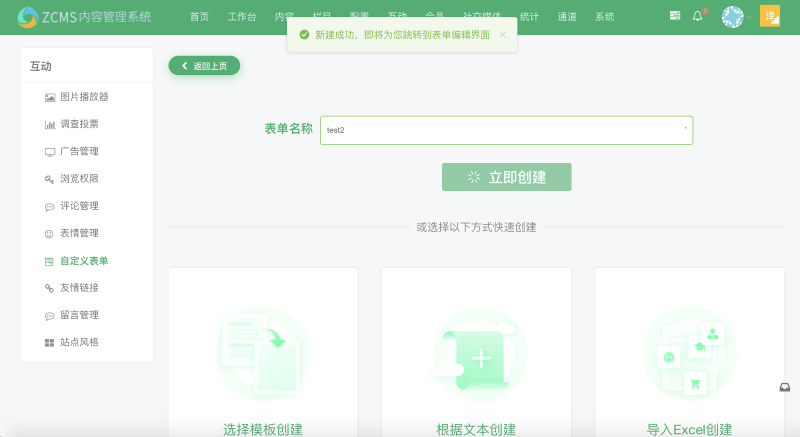This screenshot has height=437, width=800.
Task: Click the 表单名称 label
Action: click(288, 129)
